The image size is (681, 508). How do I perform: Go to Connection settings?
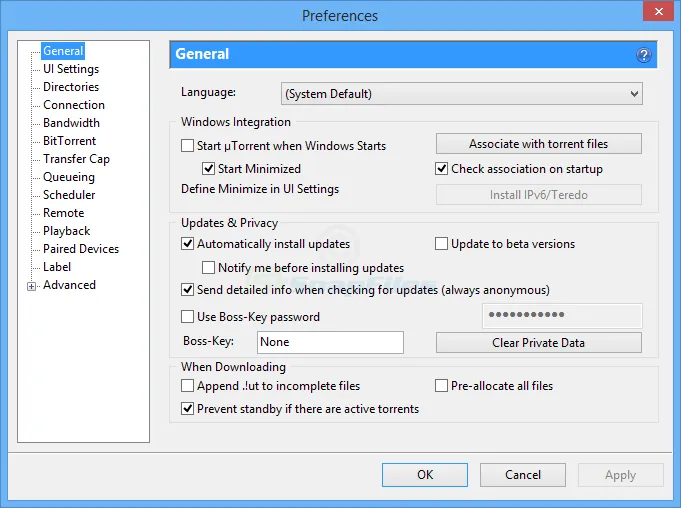click(x=74, y=105)
